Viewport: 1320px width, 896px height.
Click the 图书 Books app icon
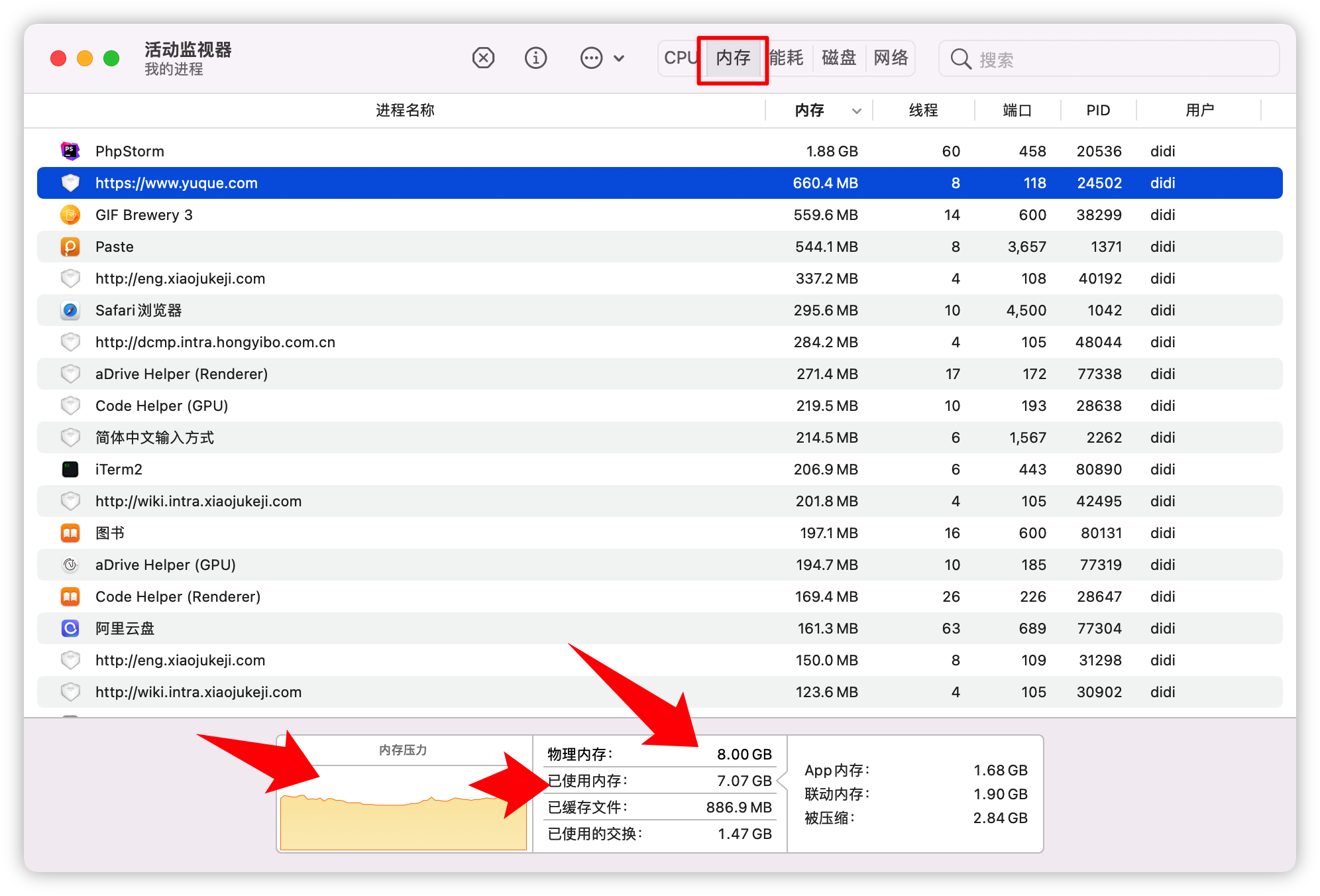70,533
